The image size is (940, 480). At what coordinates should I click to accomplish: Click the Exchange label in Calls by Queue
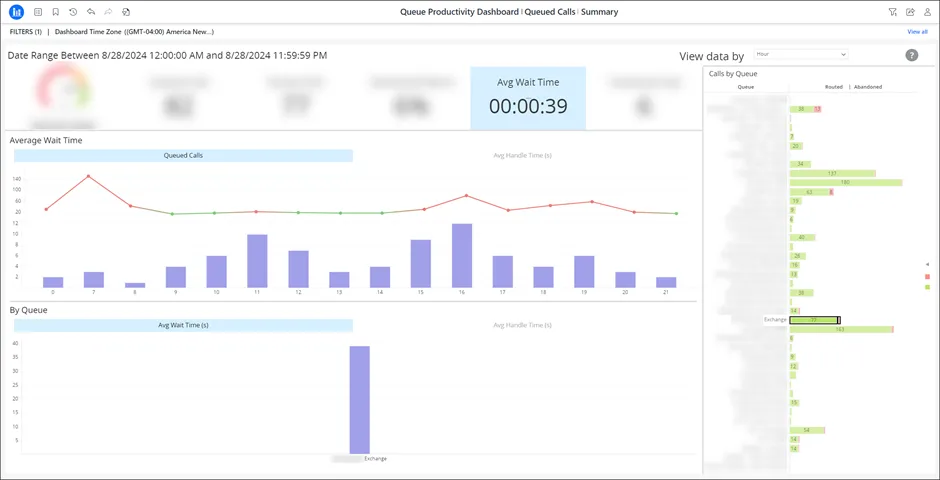[775, 320]
